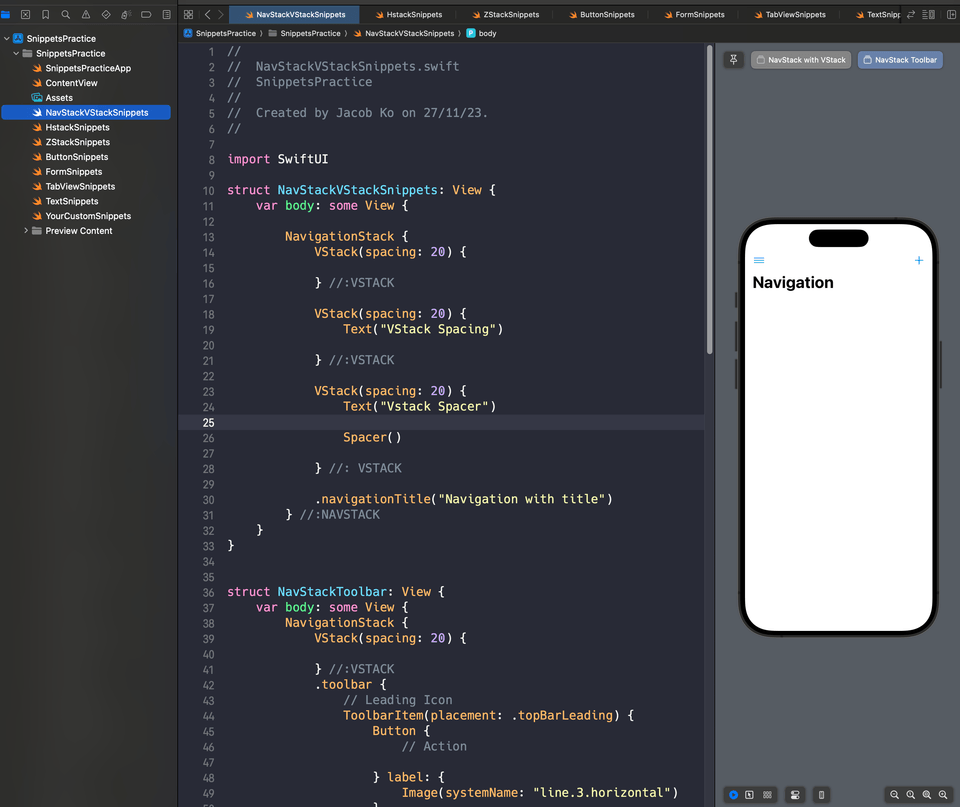Screen dimensions: 960x807
Task: Enable Live preview mode
Action: (x=733, y=795)
